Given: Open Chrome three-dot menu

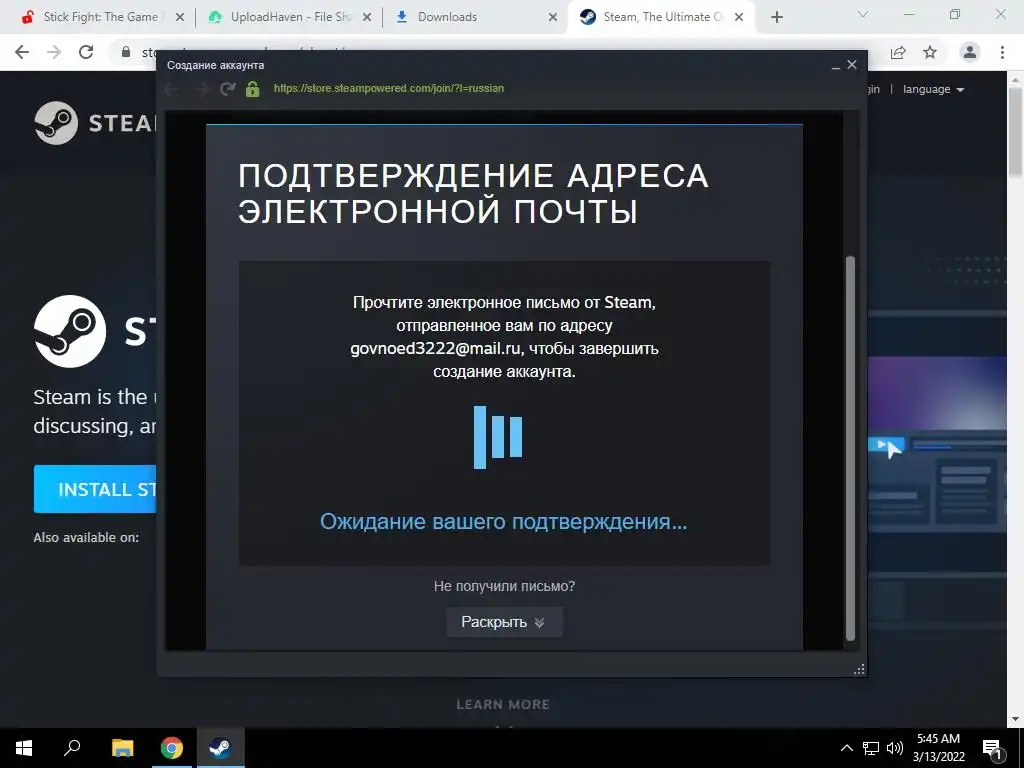Looking at the screenshot, I should 1002,52.
